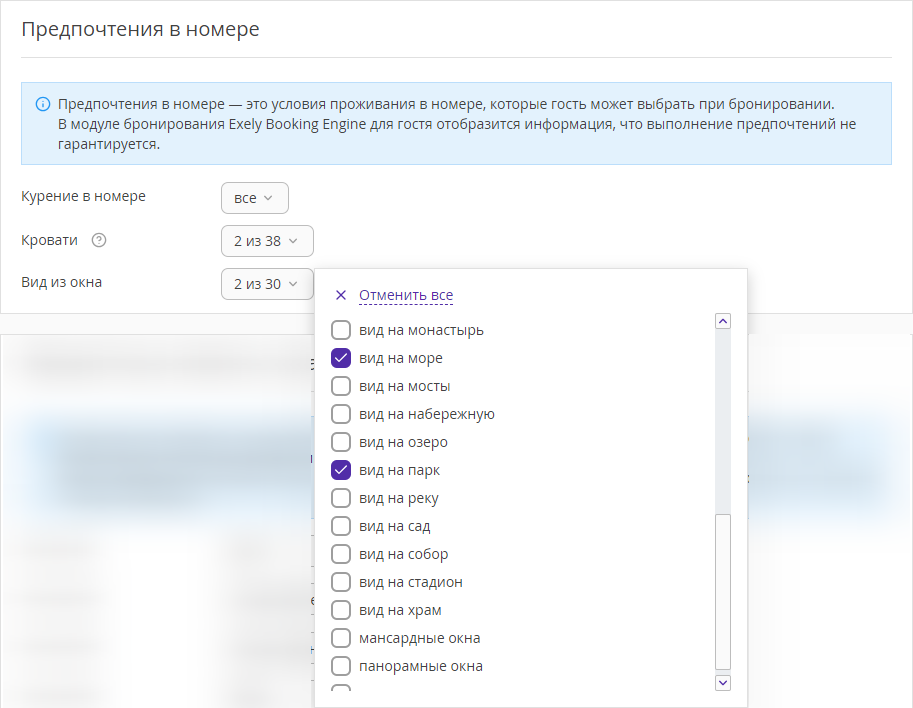Open the Кровати dropdown showing 2 из 38
Screen dimensions: 913x708
tap(267, 241)
